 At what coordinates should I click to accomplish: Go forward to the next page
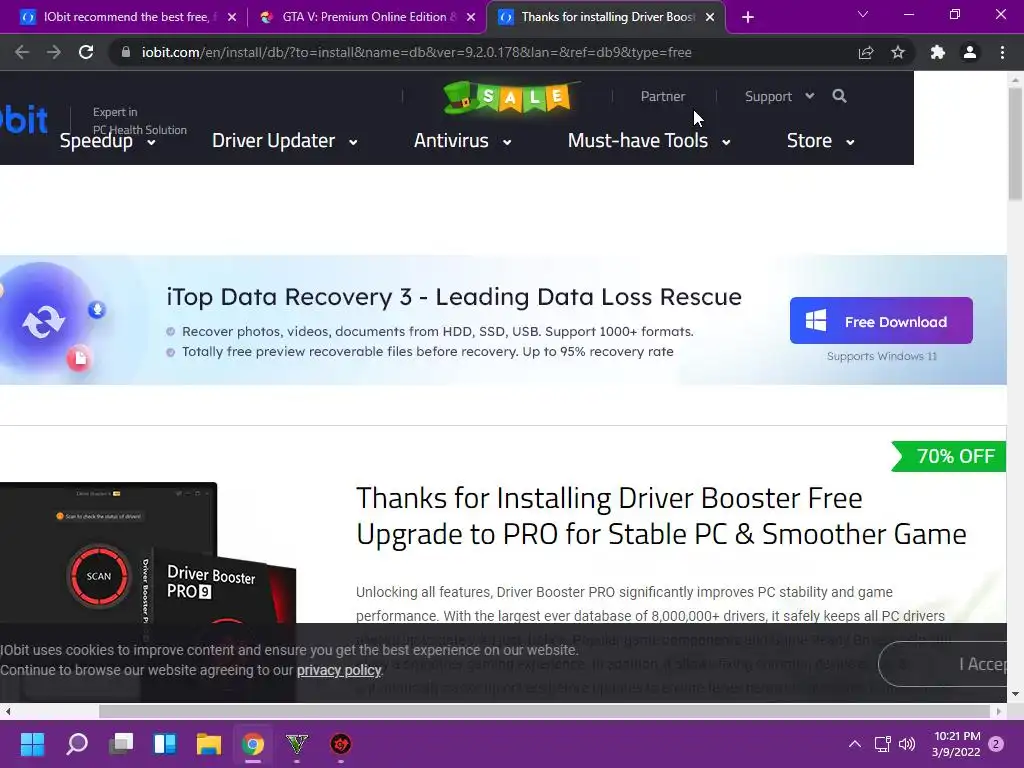click(54, 52)
